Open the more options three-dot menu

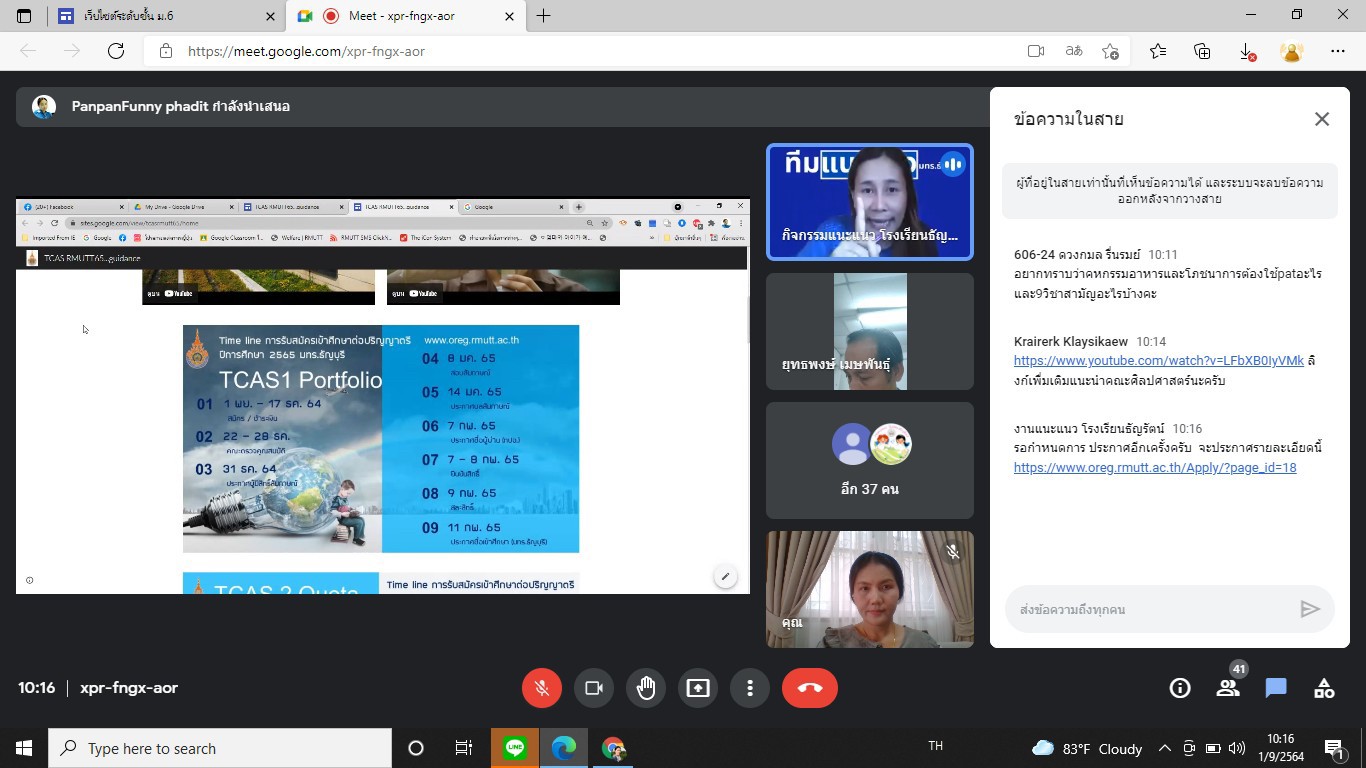point(750,688)
